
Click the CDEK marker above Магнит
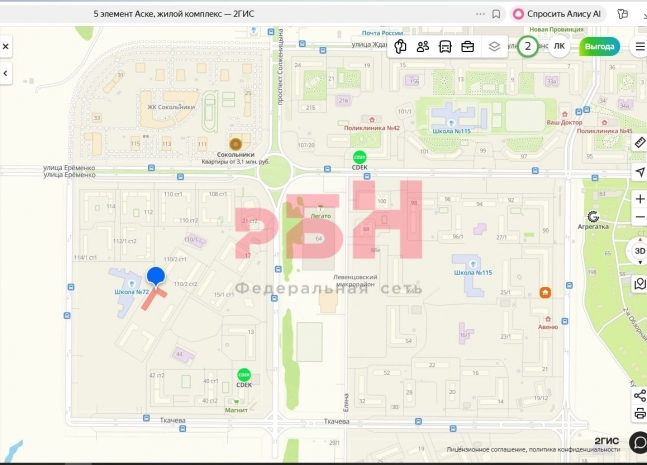pyautogui.click(x=244, y=375)
